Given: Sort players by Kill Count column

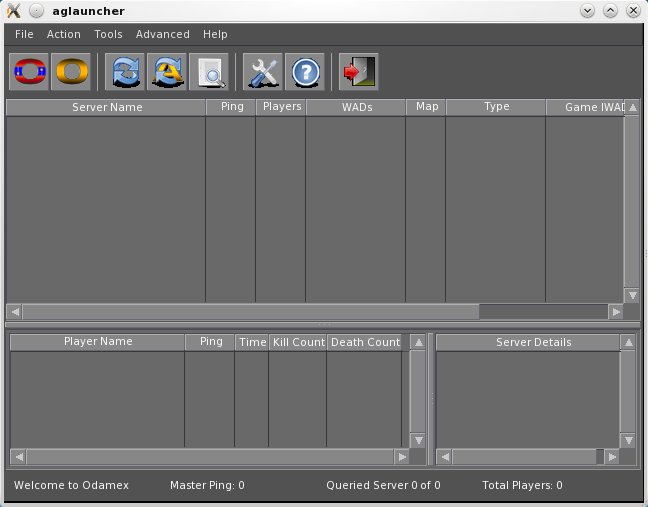Looking at the screenshot, I should [298, 342].
